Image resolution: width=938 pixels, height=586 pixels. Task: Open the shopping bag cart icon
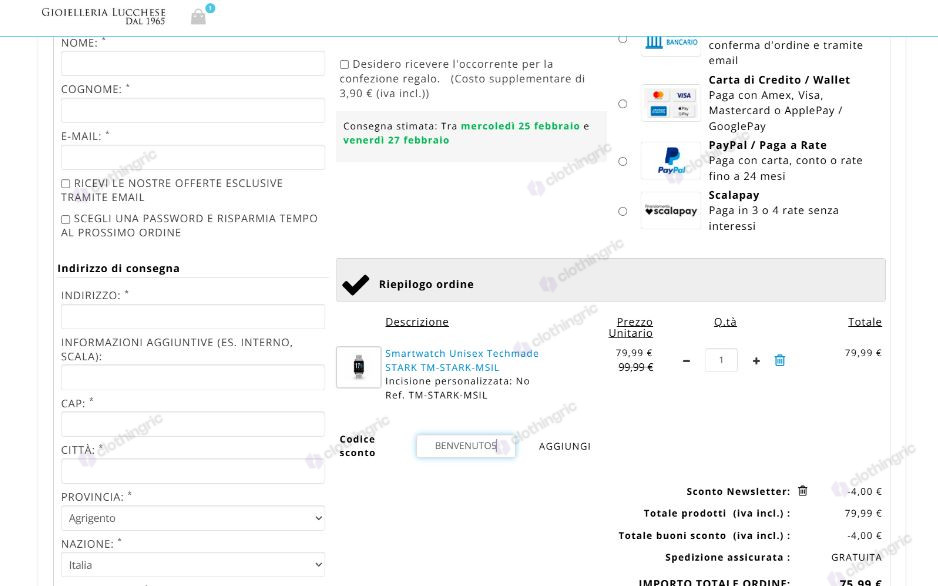pyautogui.click(x=199, y=17)
